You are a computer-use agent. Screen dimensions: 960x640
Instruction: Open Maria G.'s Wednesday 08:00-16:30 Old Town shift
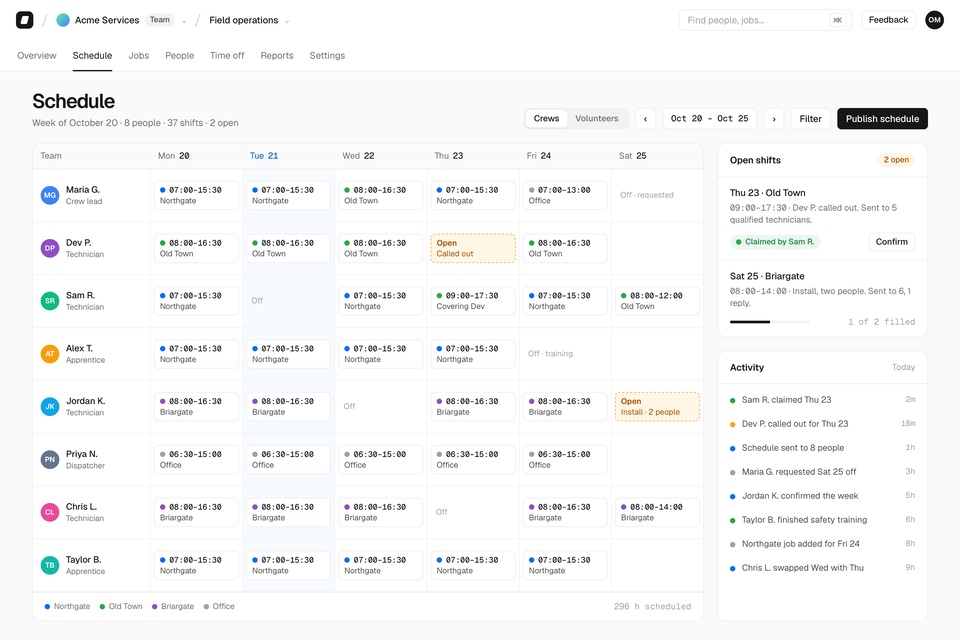click(x=380, y=195)
